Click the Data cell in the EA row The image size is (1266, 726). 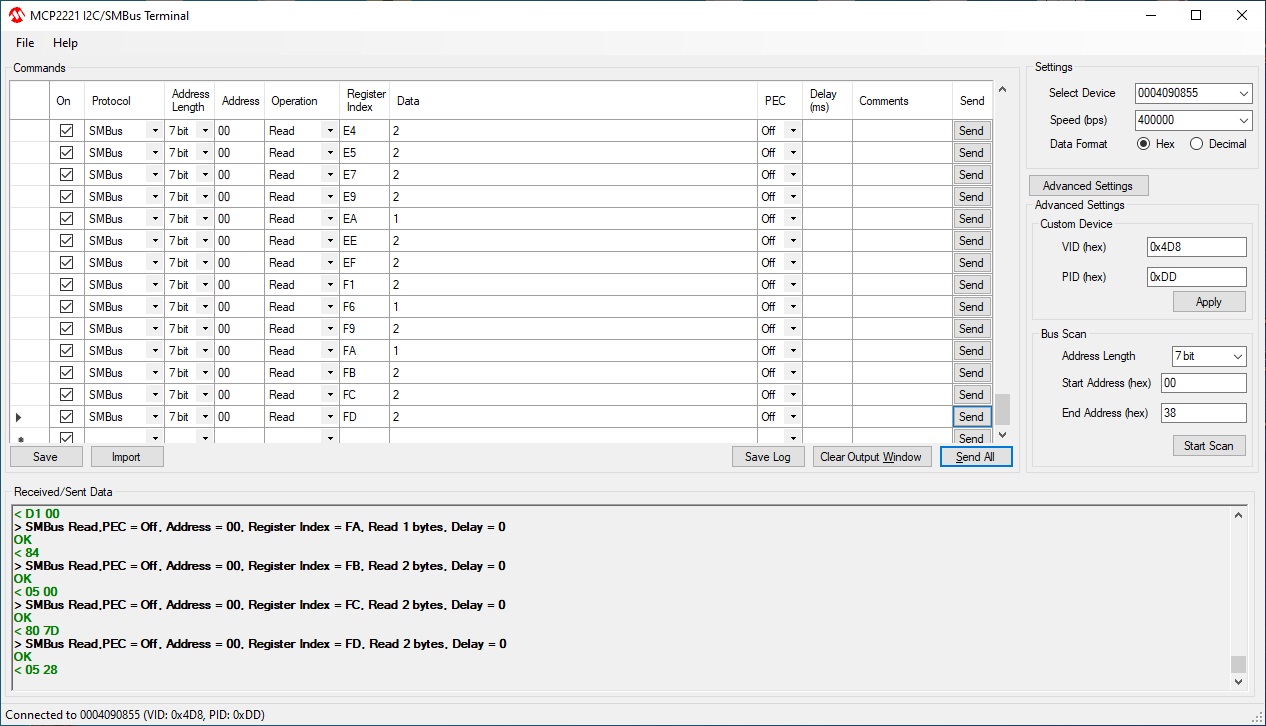click(573, 219)
